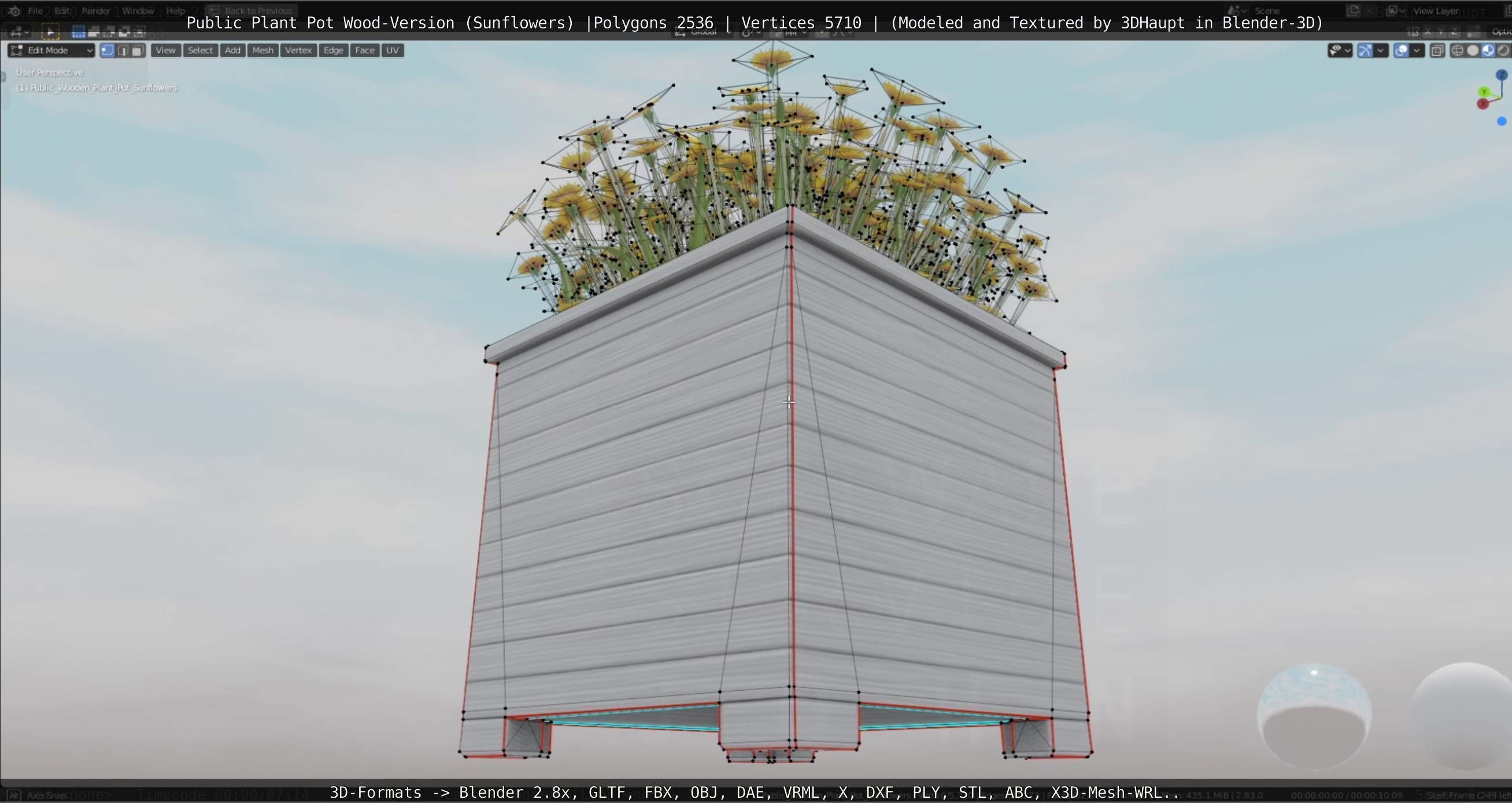Toggle the viewport overlays icon
The height and width of the screenshot is (803, 1512).
click(x=1401, y=50)
